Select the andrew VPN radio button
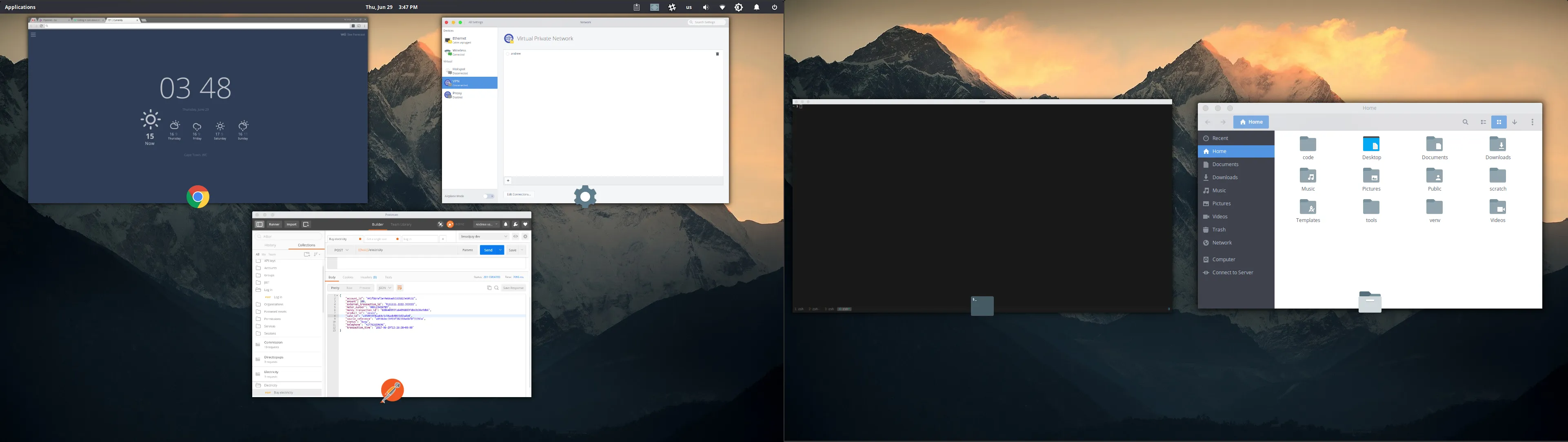Image resolution: width=1568 pixels, height=442 pixels. pos(507,54)
